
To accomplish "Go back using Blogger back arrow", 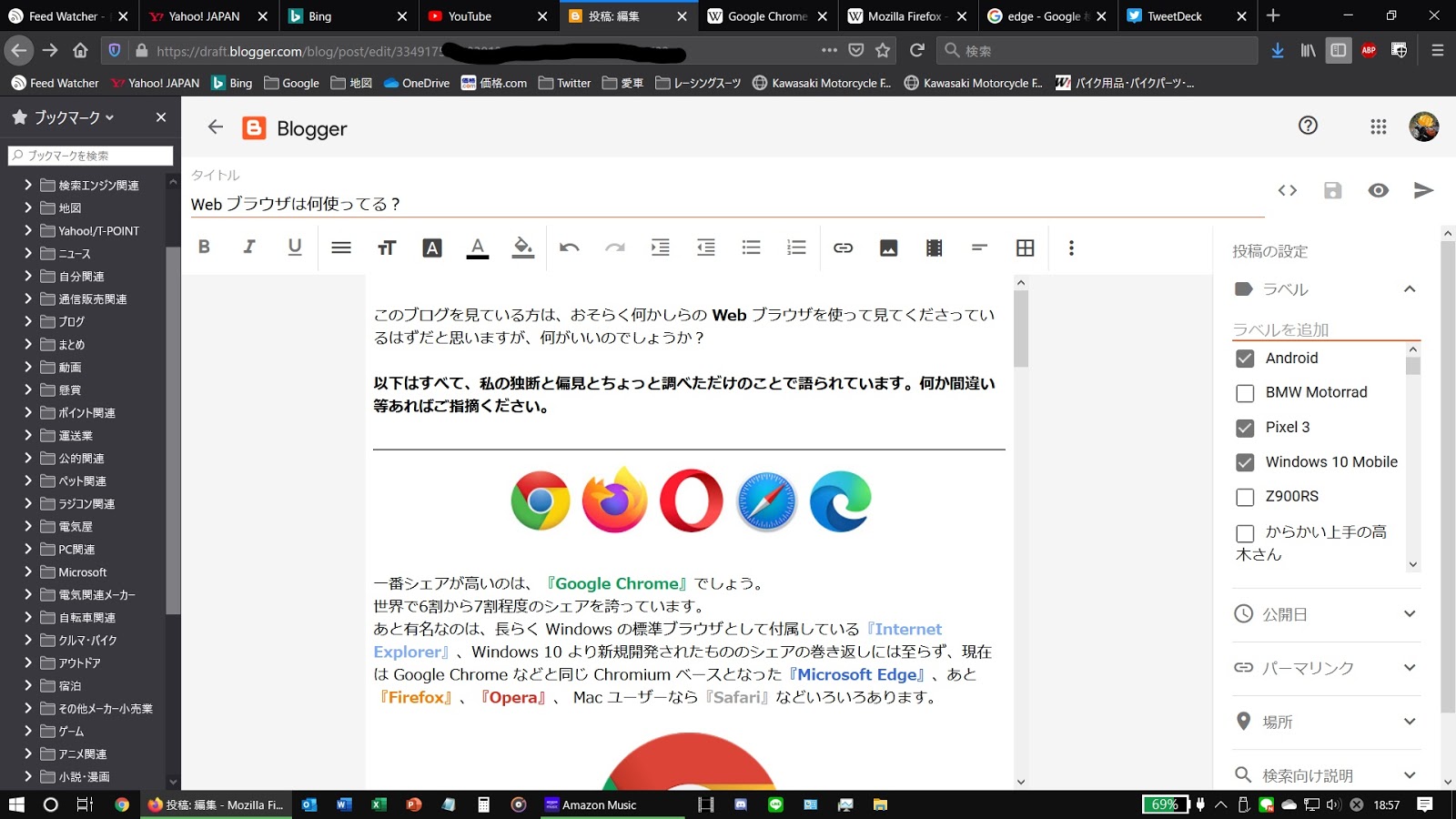I will pyautogui.click(x=216, y=127).
